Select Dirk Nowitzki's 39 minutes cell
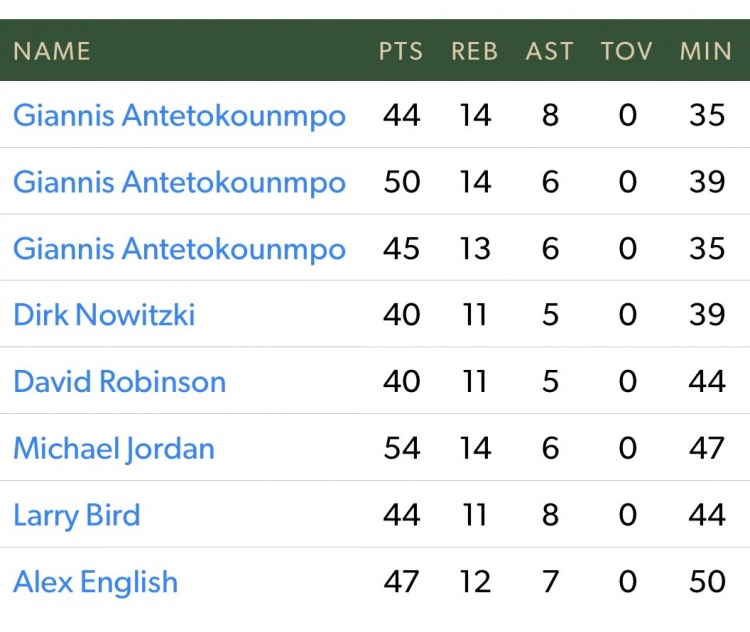The width and height of the screenshot is (750, 632). (x=706, y=315)
